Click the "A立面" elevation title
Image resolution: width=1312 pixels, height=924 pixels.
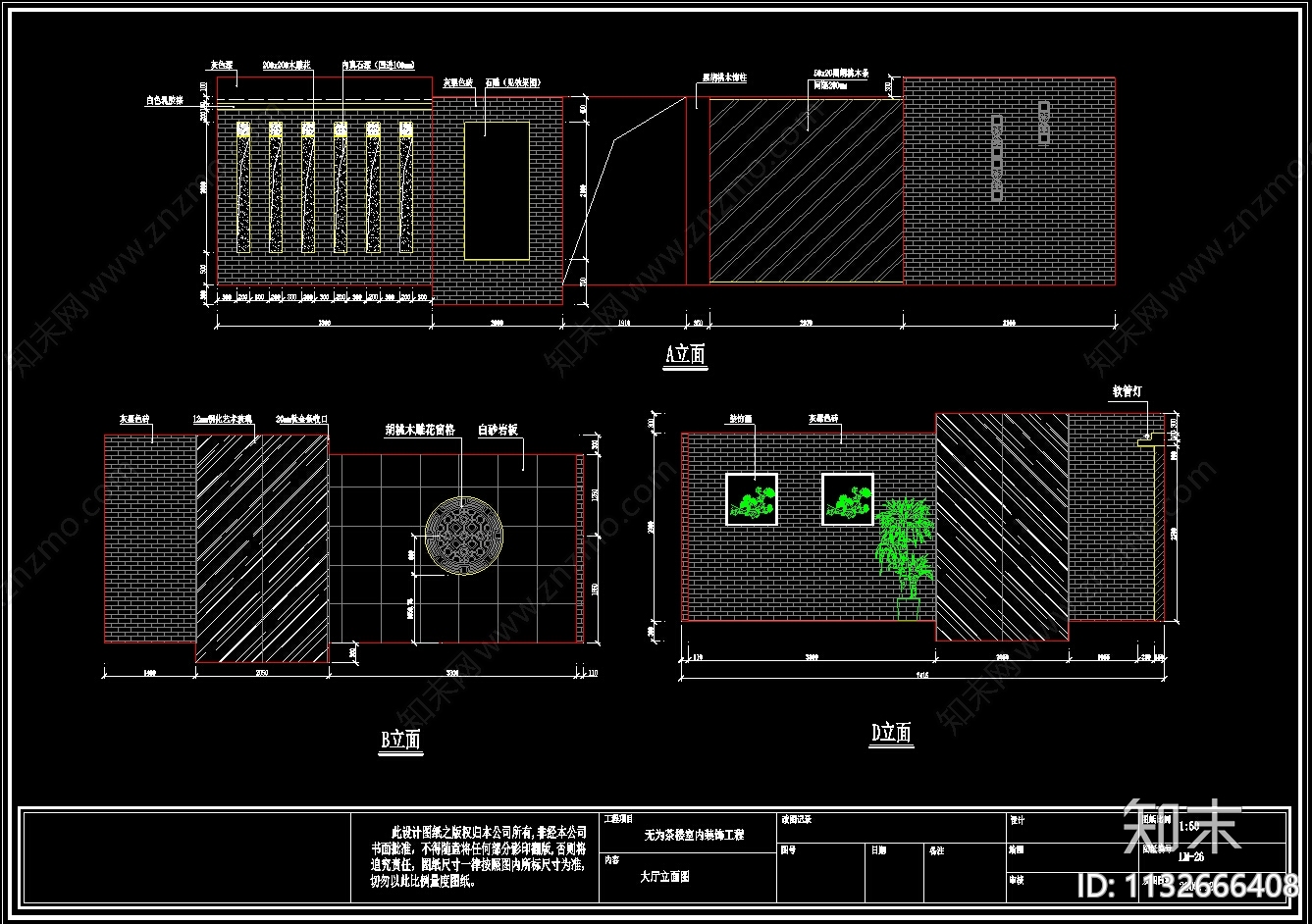686,354
